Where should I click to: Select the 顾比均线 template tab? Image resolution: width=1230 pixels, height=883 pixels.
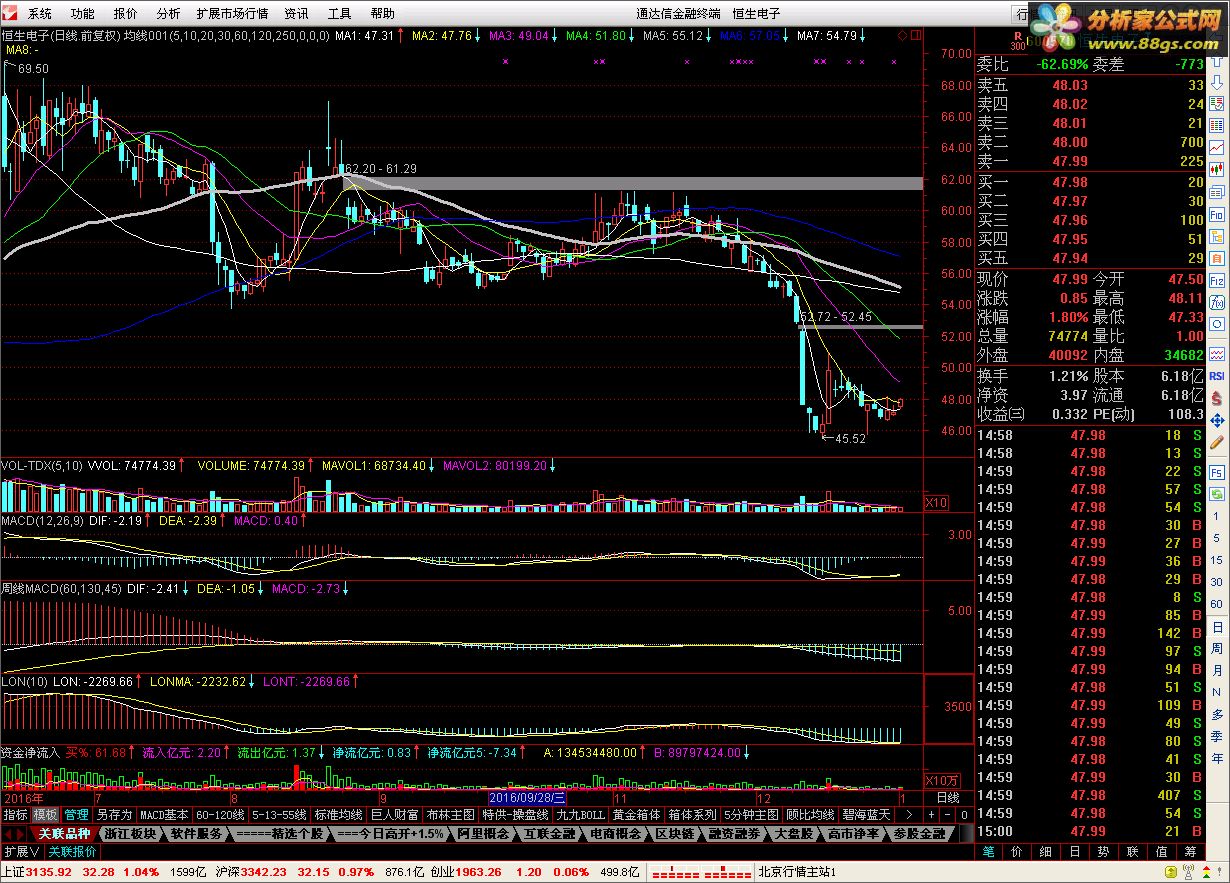[x=809, y=814]
